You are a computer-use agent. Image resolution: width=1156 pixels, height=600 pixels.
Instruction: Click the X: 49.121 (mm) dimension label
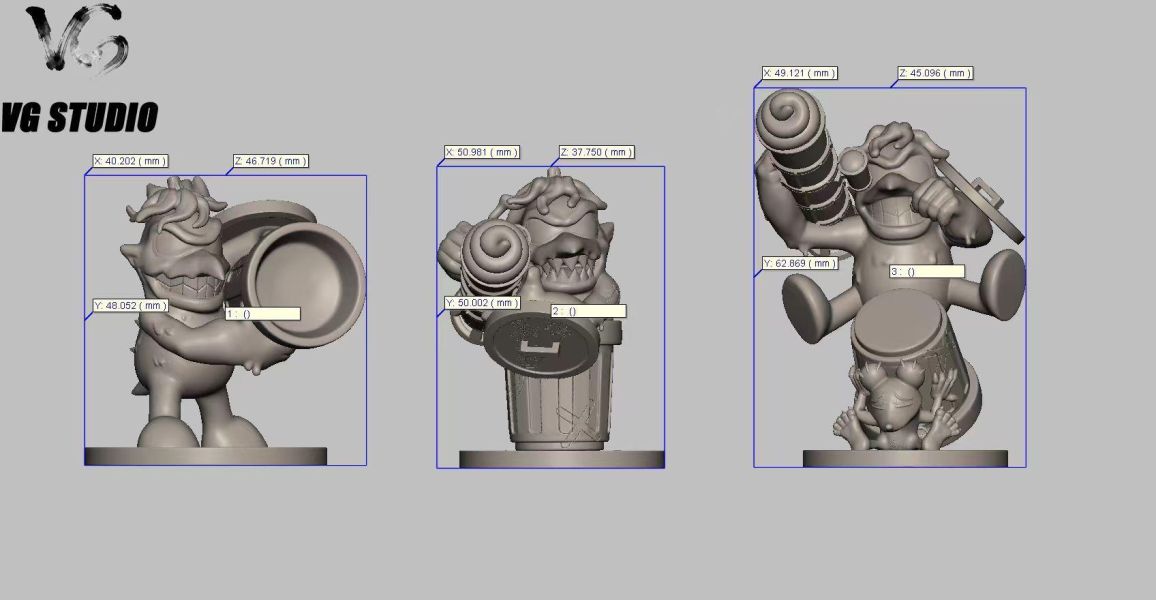tap(800, 73)
